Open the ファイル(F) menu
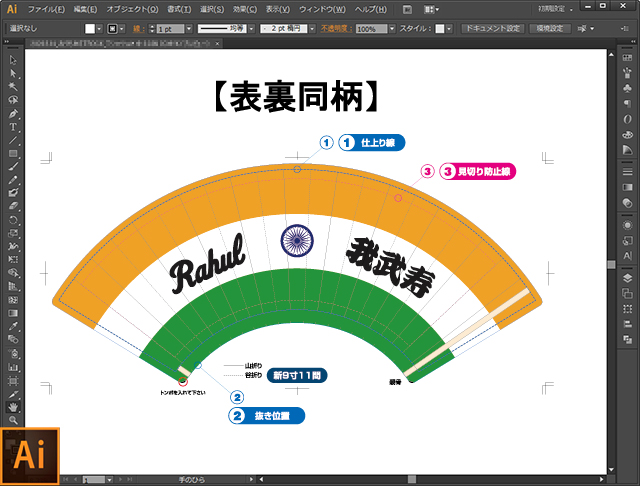Image resolution: width=640 pixels, height=486 pixels. 46,9
